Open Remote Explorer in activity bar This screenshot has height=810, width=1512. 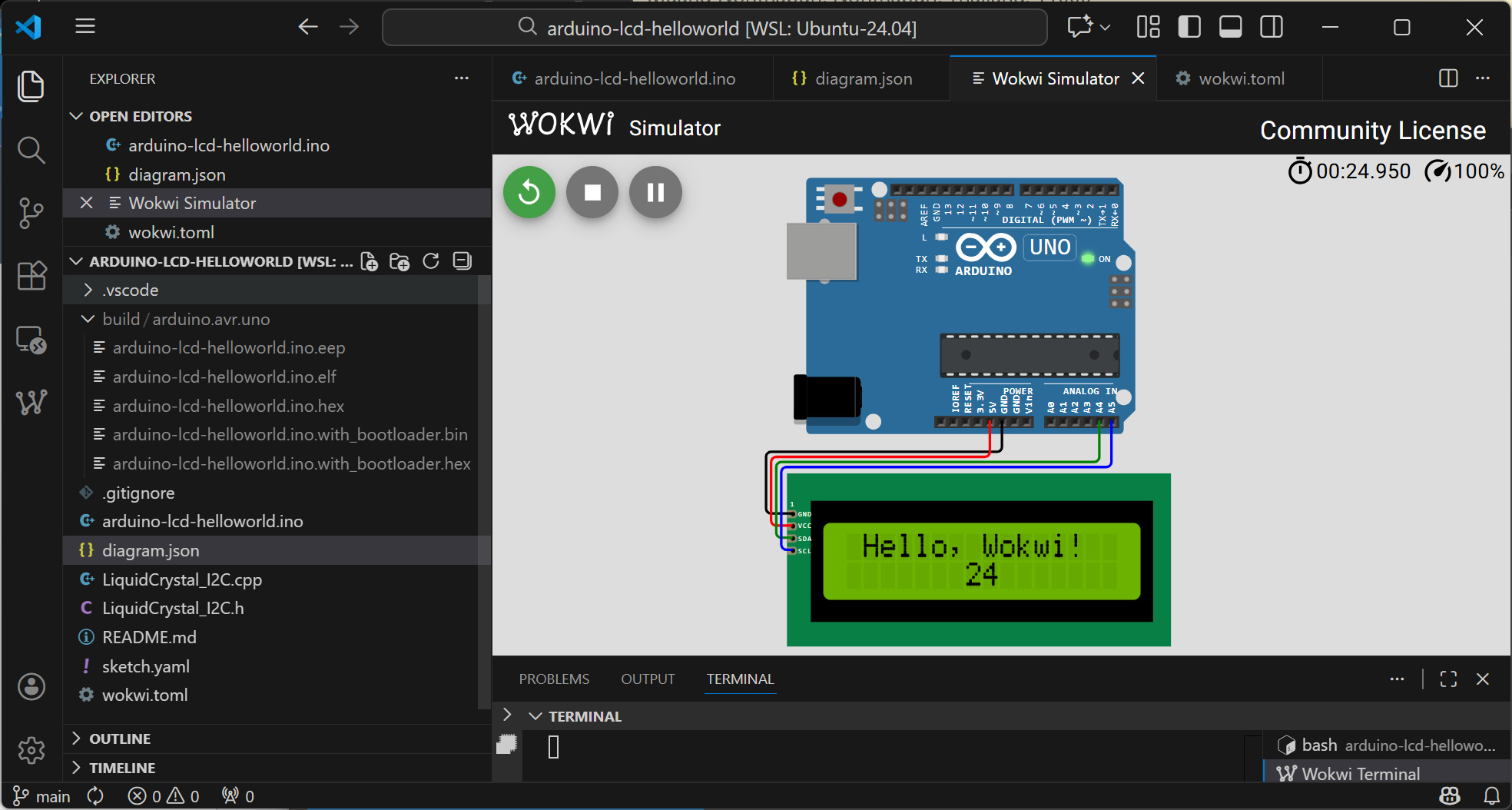tap(31, 339)
